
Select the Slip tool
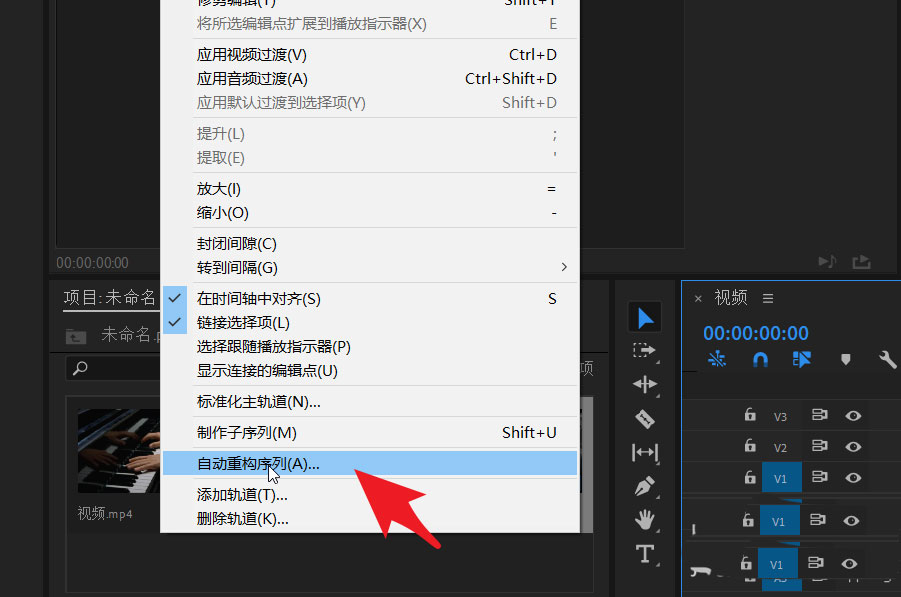tap(645, 453)
